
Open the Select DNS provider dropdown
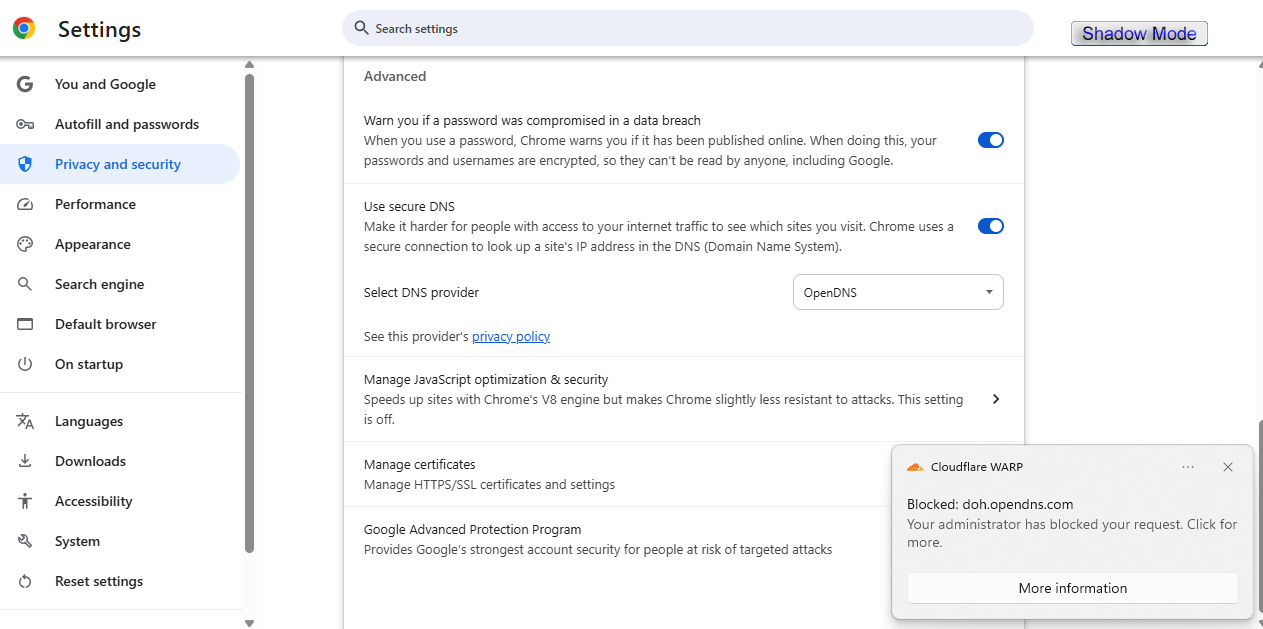coord(897,292)
